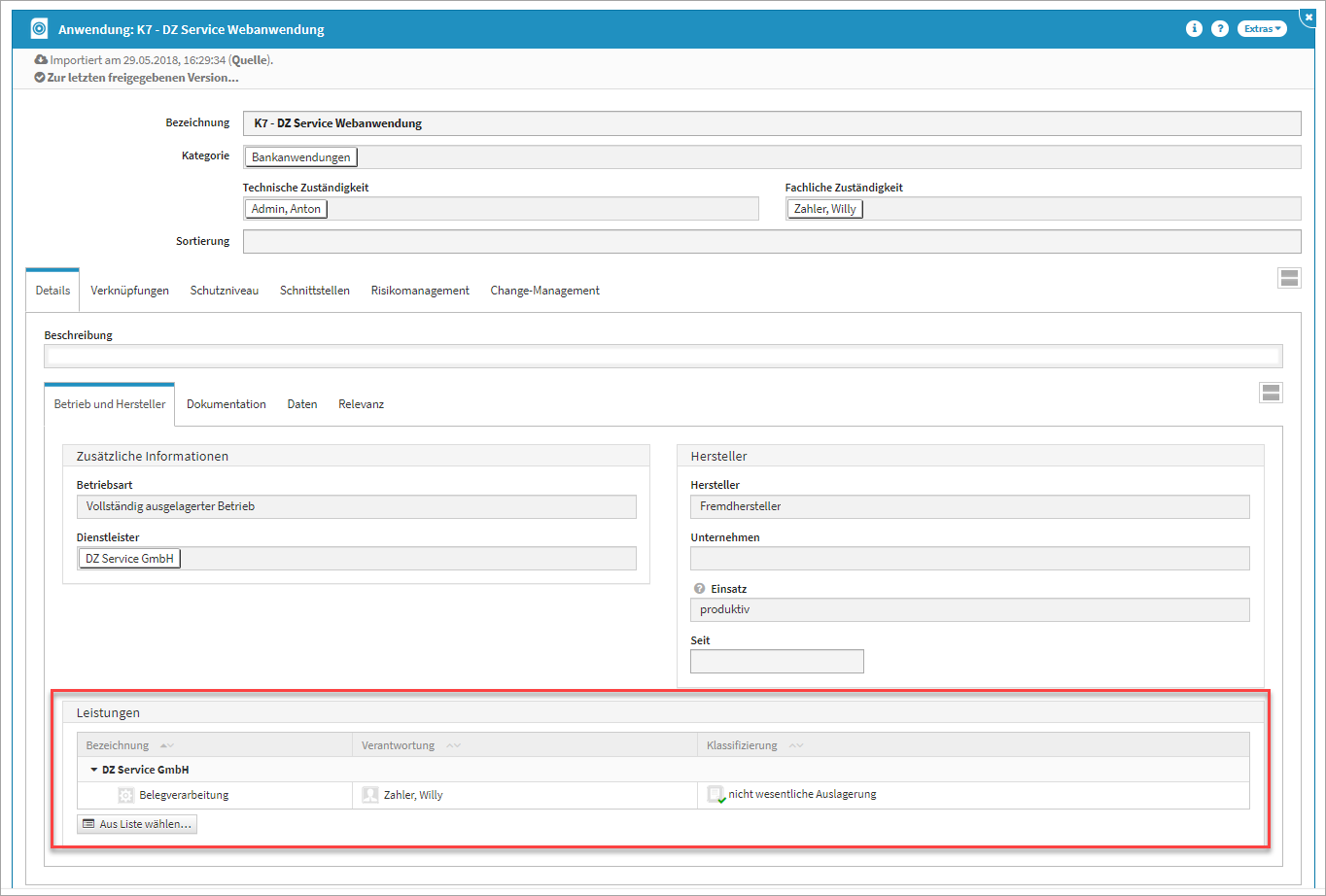Viewport: 1326px width, 896px height.
Task: Open the Extras dropdown menu
Action: (1263, 29)
